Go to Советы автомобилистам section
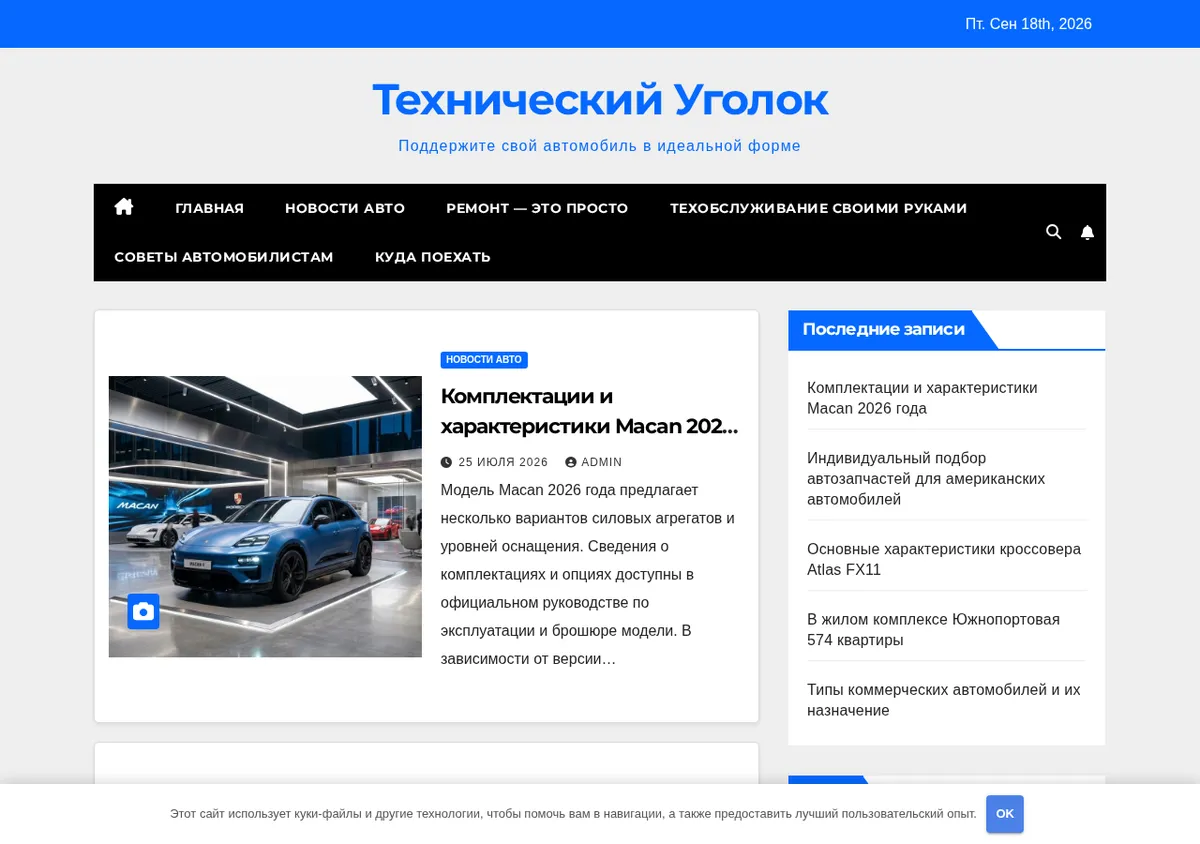 pos(224,257)
